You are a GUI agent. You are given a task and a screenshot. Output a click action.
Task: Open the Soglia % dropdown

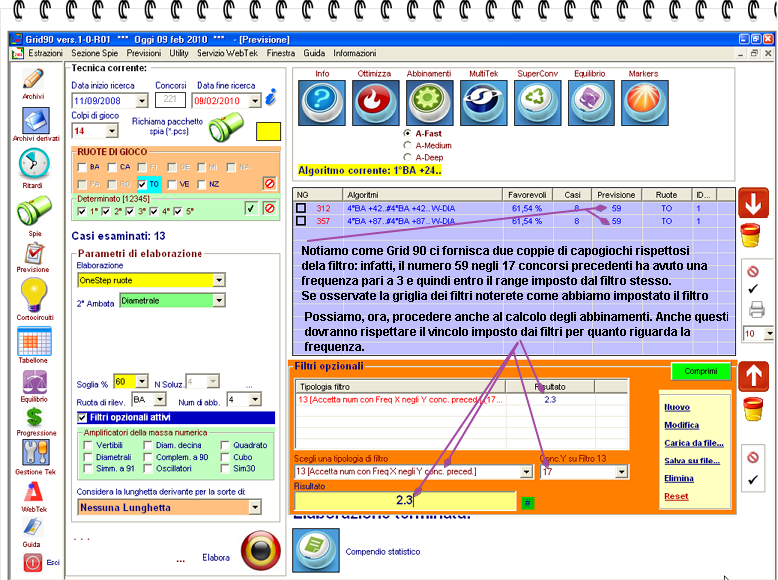[142, 381]
